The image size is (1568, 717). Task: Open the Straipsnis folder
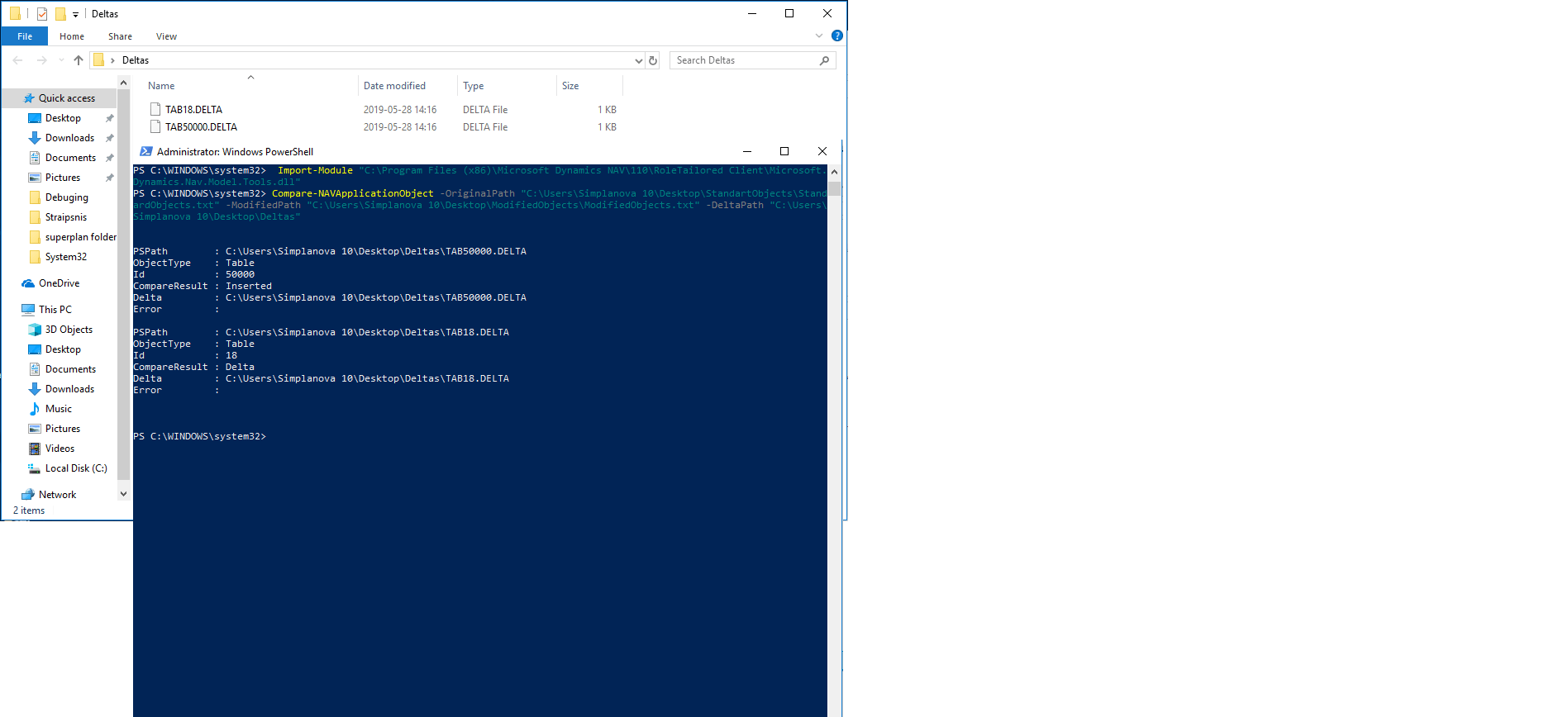click(x=65, y=217)
